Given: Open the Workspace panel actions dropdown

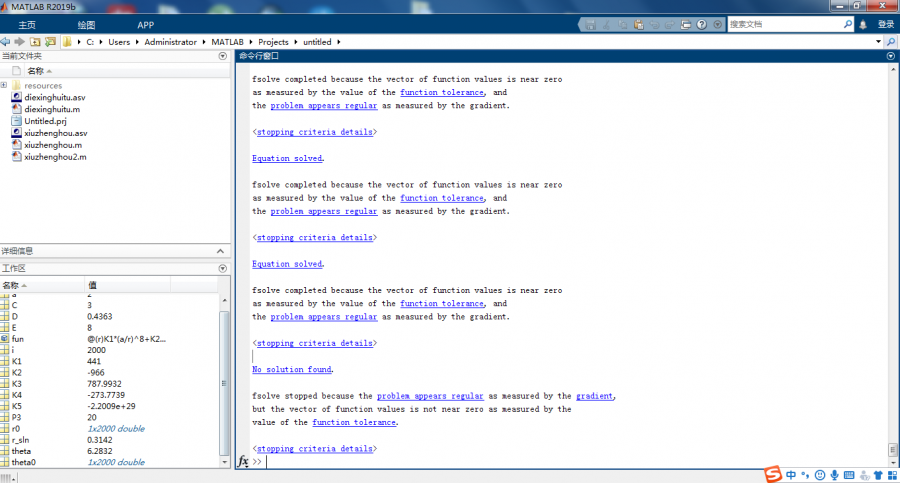Looking at the screenshot, I should [222, 269].
